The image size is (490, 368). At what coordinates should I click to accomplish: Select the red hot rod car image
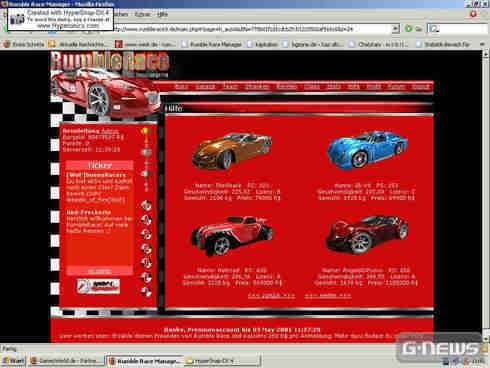232,235
